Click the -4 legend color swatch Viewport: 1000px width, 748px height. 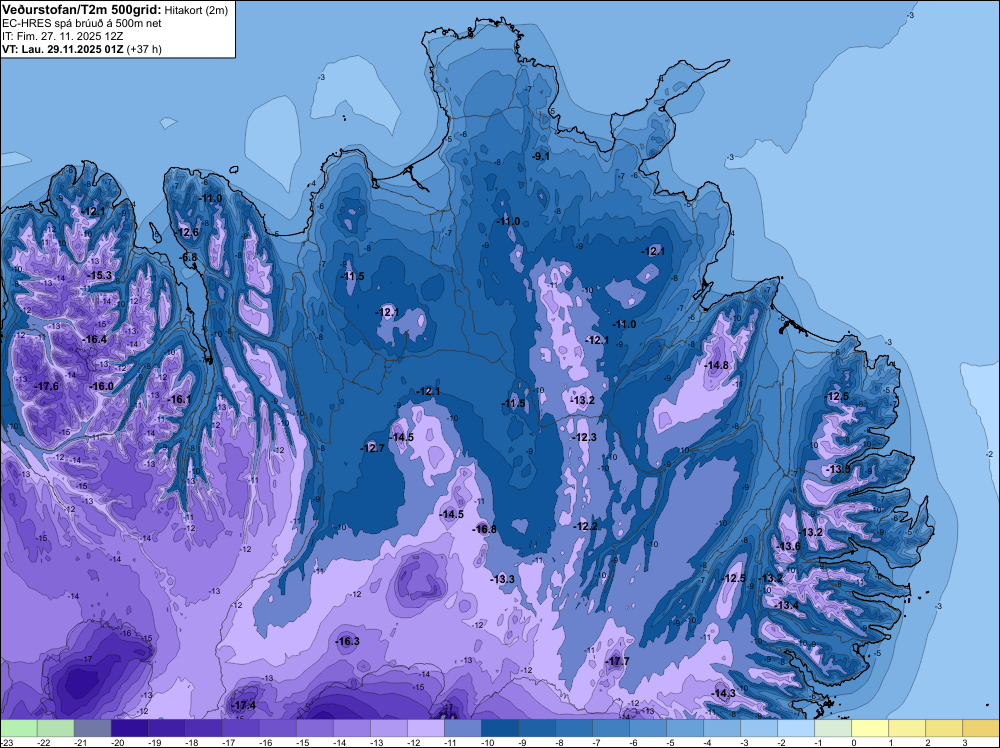[x=722, y=728]
